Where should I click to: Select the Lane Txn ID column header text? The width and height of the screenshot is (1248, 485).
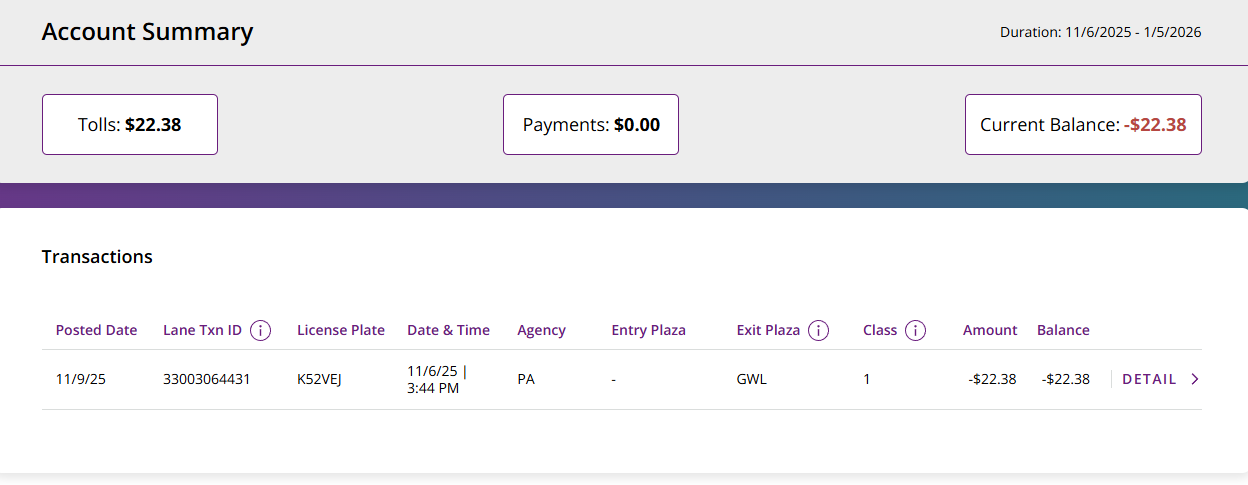[202, 330]
